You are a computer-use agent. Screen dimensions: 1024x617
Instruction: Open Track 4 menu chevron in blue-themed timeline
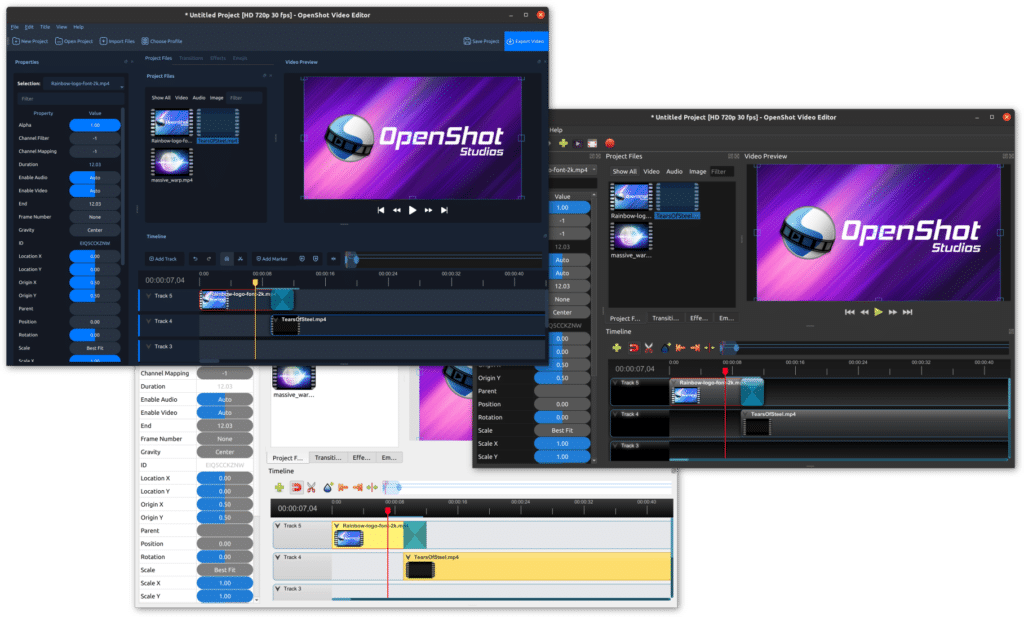(x=149, y=321)
